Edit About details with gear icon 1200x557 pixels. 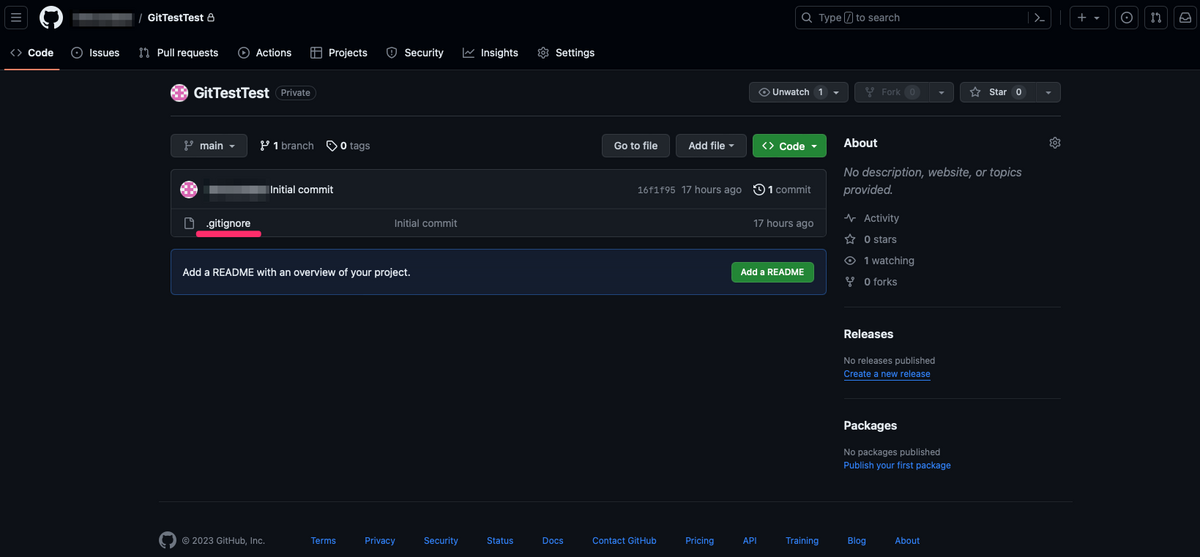1054,143
